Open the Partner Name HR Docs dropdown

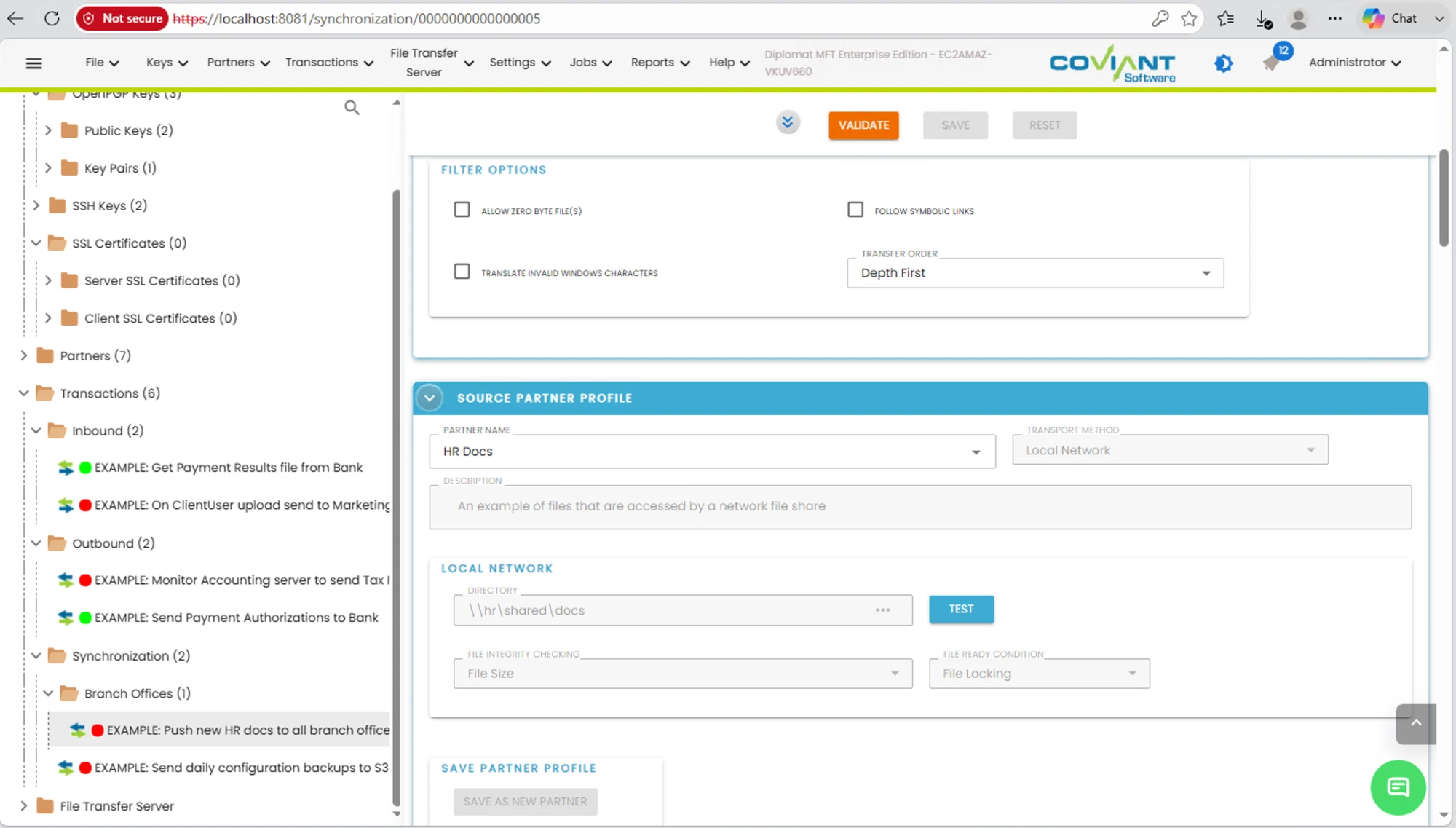(x=712, y=452)
